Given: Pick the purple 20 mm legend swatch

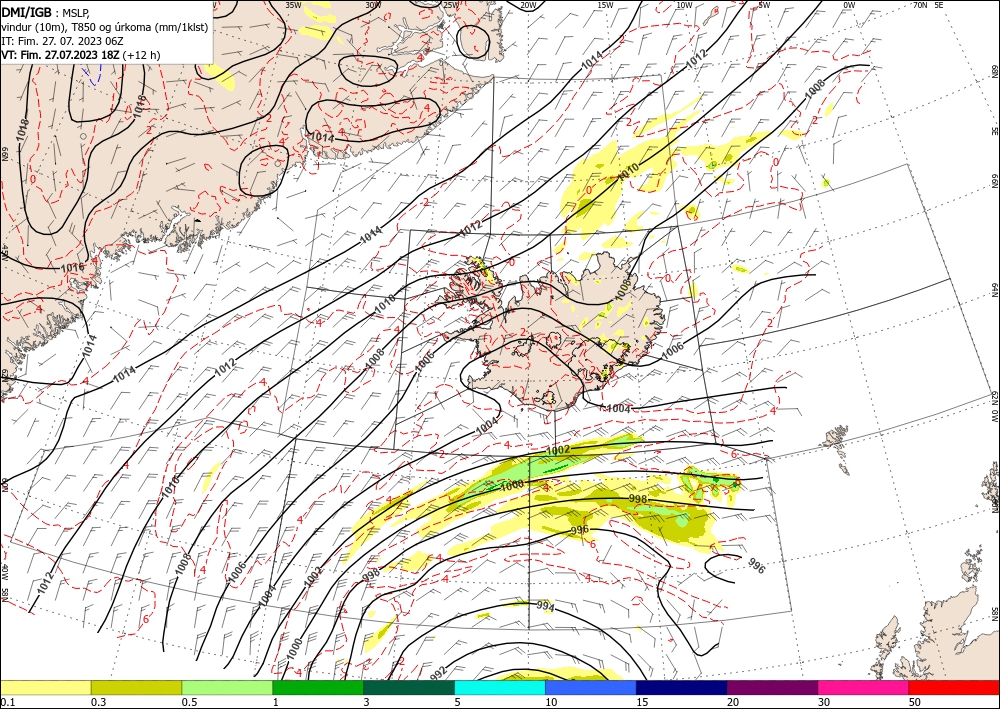Looking at the screenshot, I should point(772,687).
